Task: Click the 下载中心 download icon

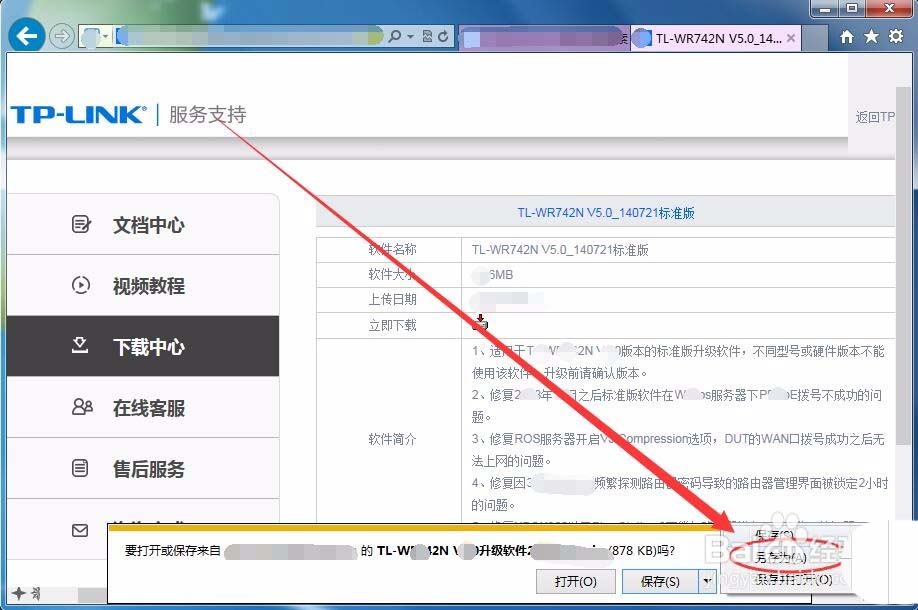Action: (80, 345)
